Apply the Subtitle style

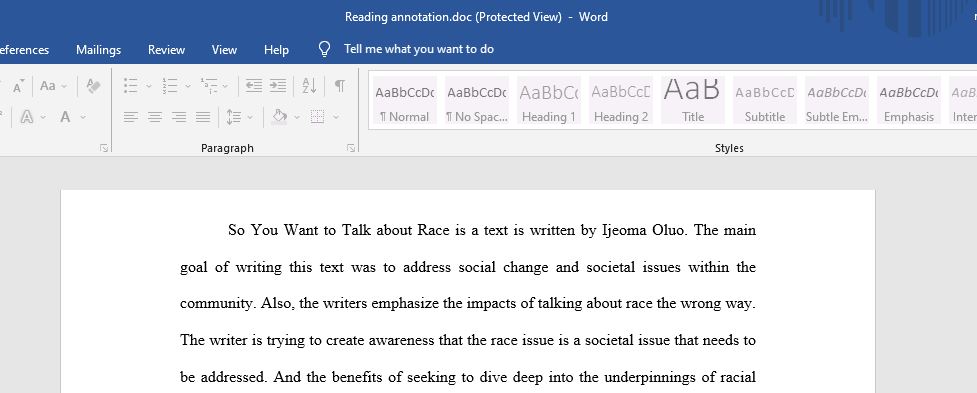tap(765, 100)
